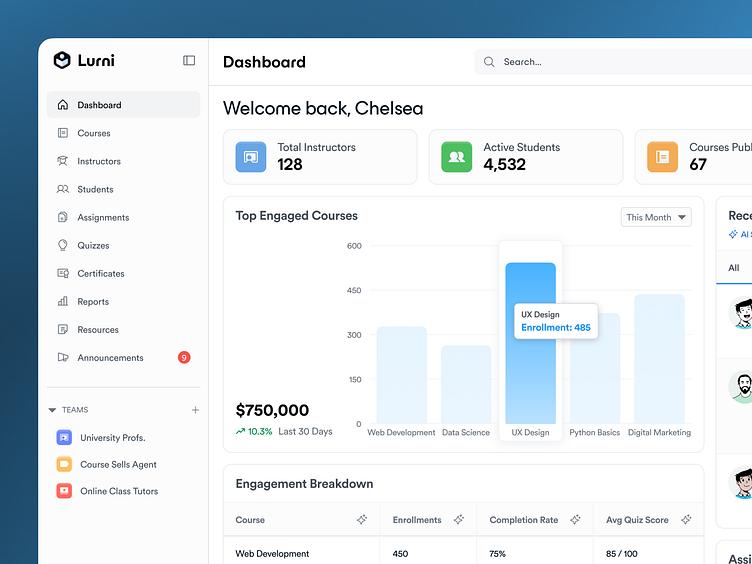Image resolution: width=752 pixels, height=564 pixels.
Task: Click the blue Total Instructors icon
Action: click(251, 157)
